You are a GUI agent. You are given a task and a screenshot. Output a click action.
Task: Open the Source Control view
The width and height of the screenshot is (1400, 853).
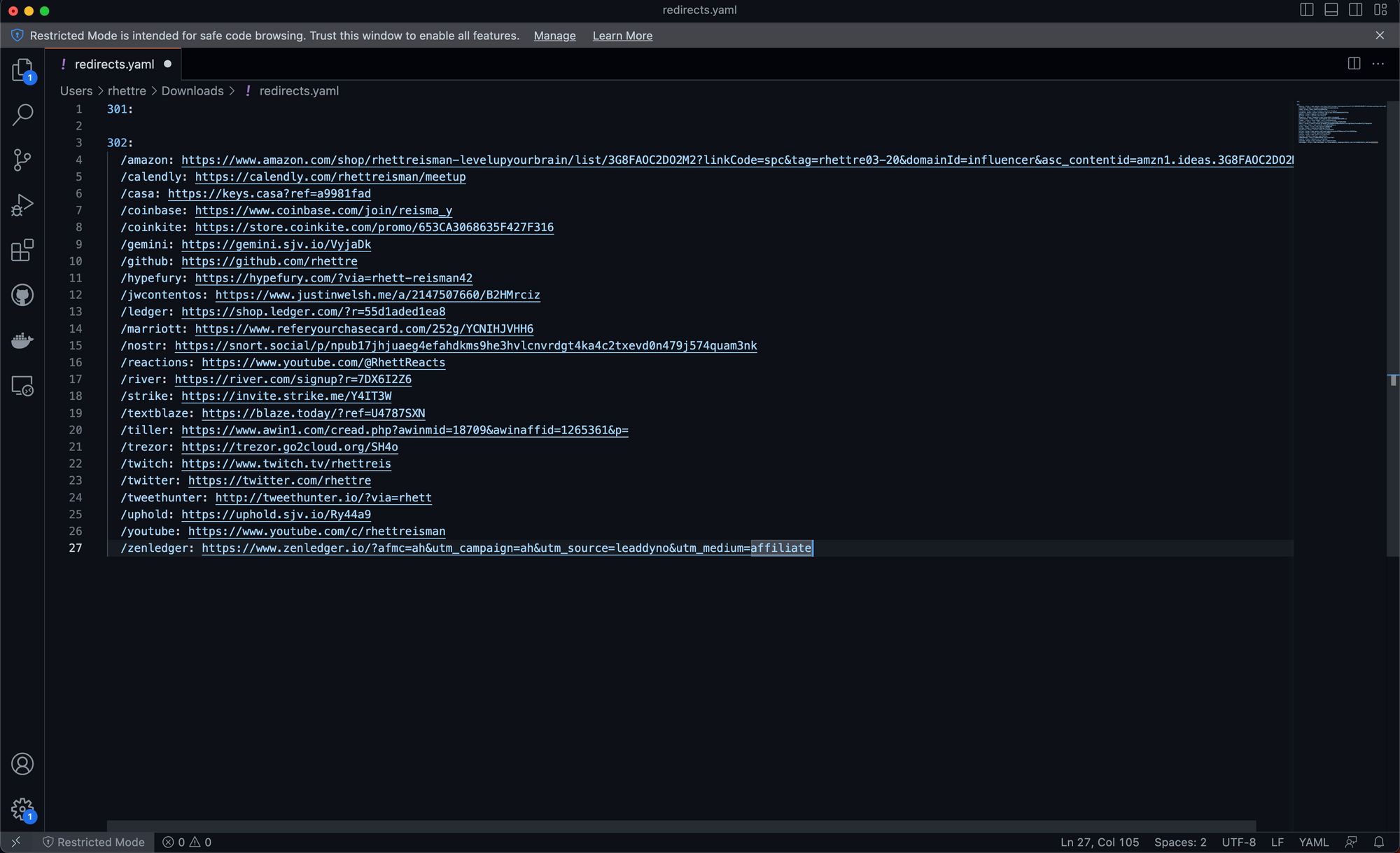22,160
